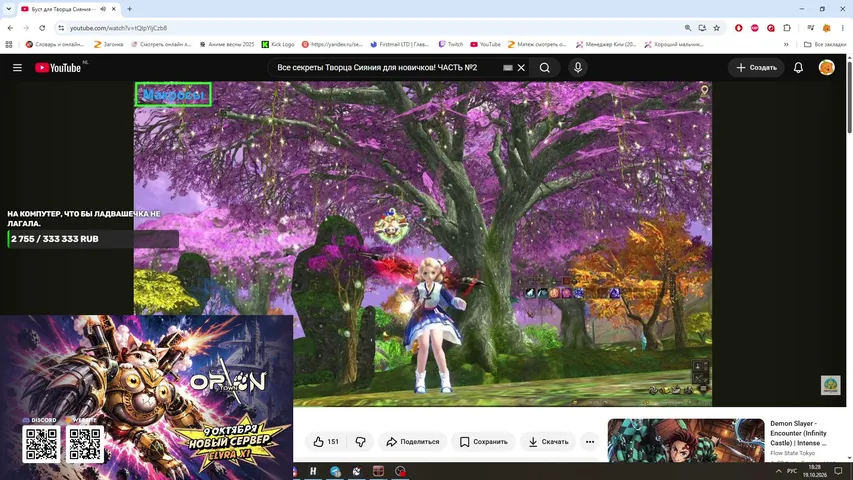Open Telegram in the taskbar
This screenshot has width=853, height=480.
tap(335, 471)
